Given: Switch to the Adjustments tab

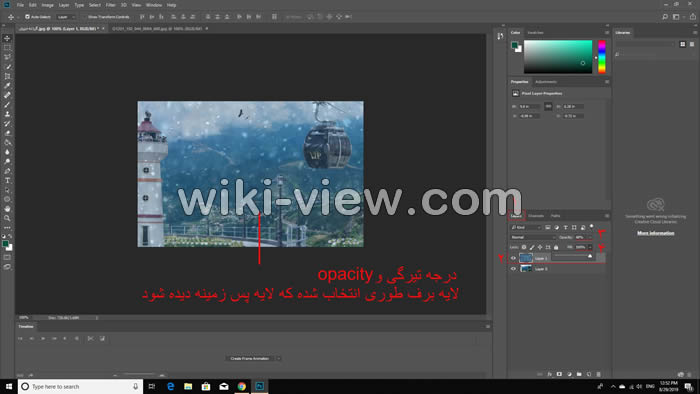Looking at the screenshot, I should pos(546,82).
